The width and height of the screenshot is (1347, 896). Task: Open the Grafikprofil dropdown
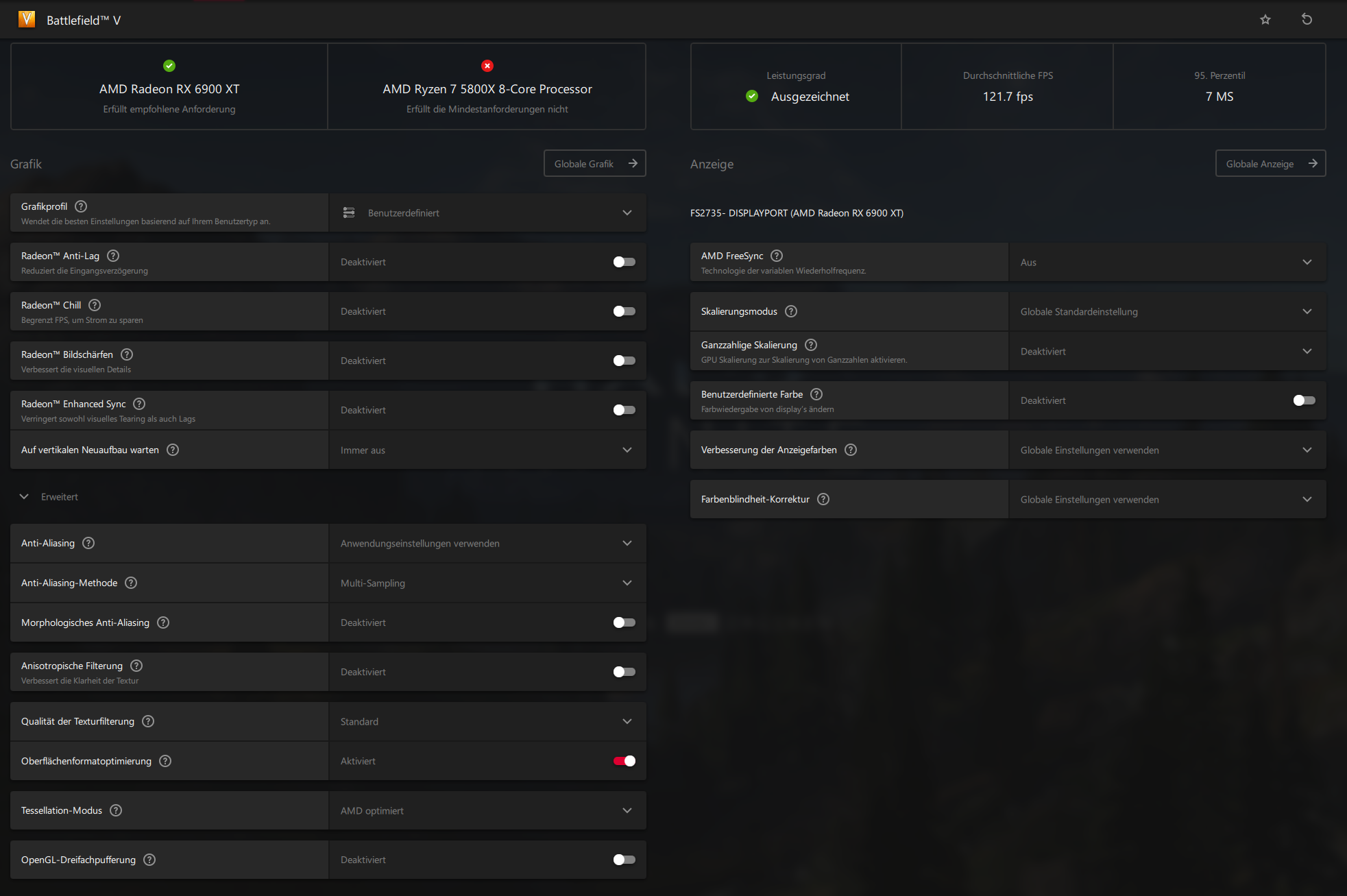487,213
